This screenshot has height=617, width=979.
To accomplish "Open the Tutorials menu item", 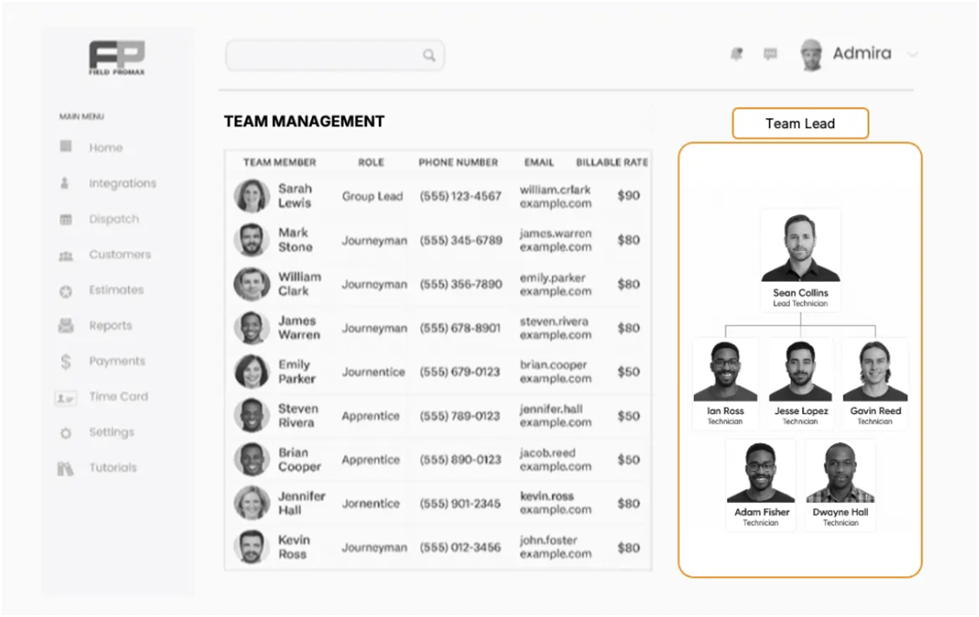I will (x=112, y=468).
